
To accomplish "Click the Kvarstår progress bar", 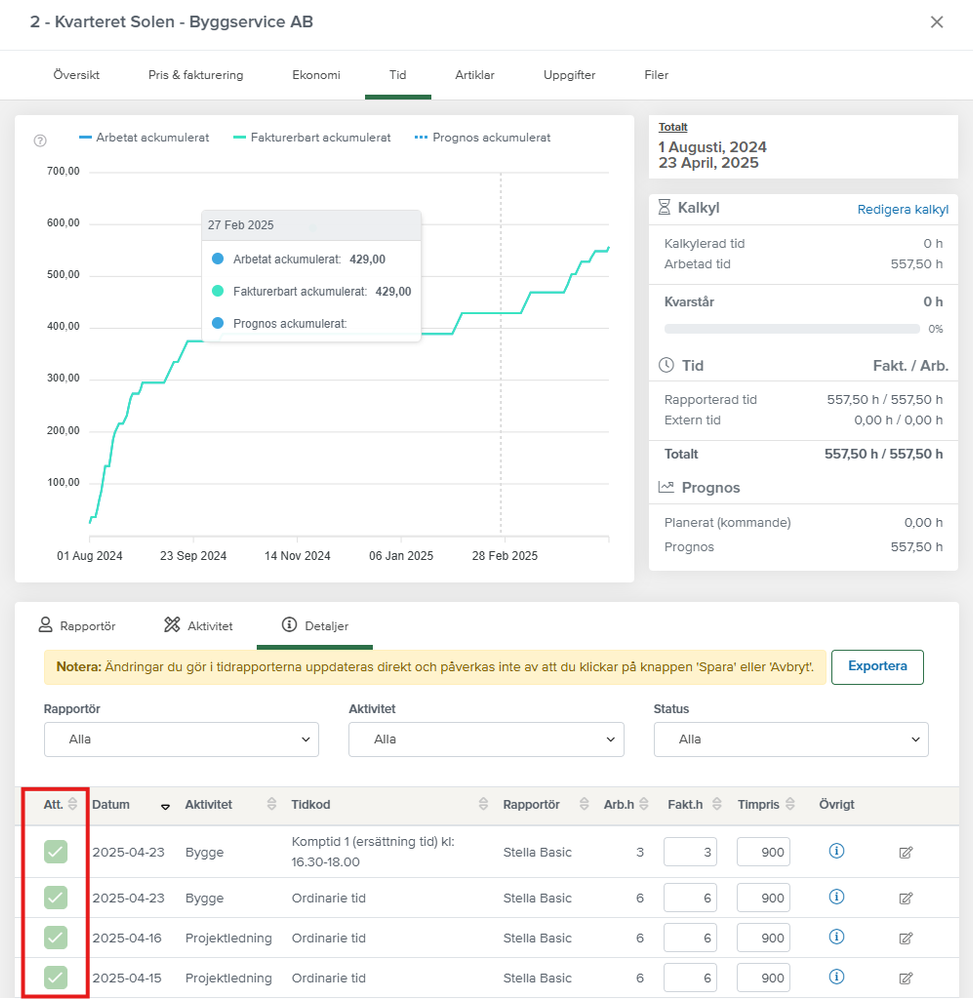I will tap(791, 329).
